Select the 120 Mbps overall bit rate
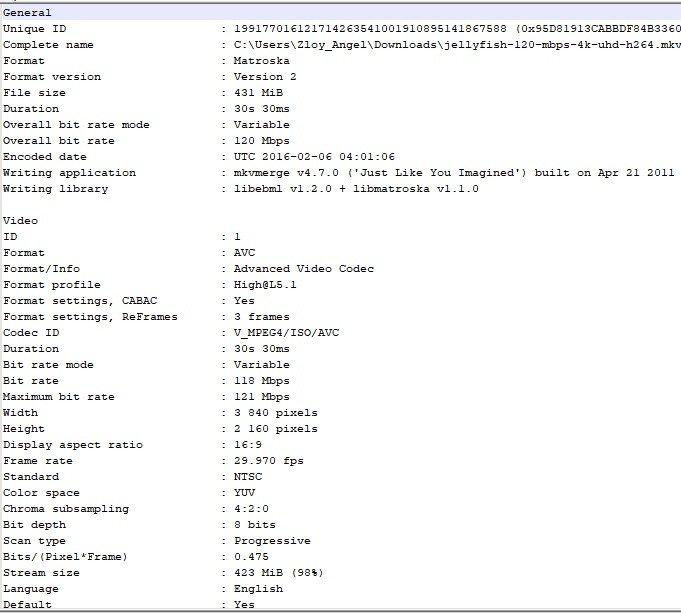The width and height of the screenshot is (681, 613). pos(261,141)
